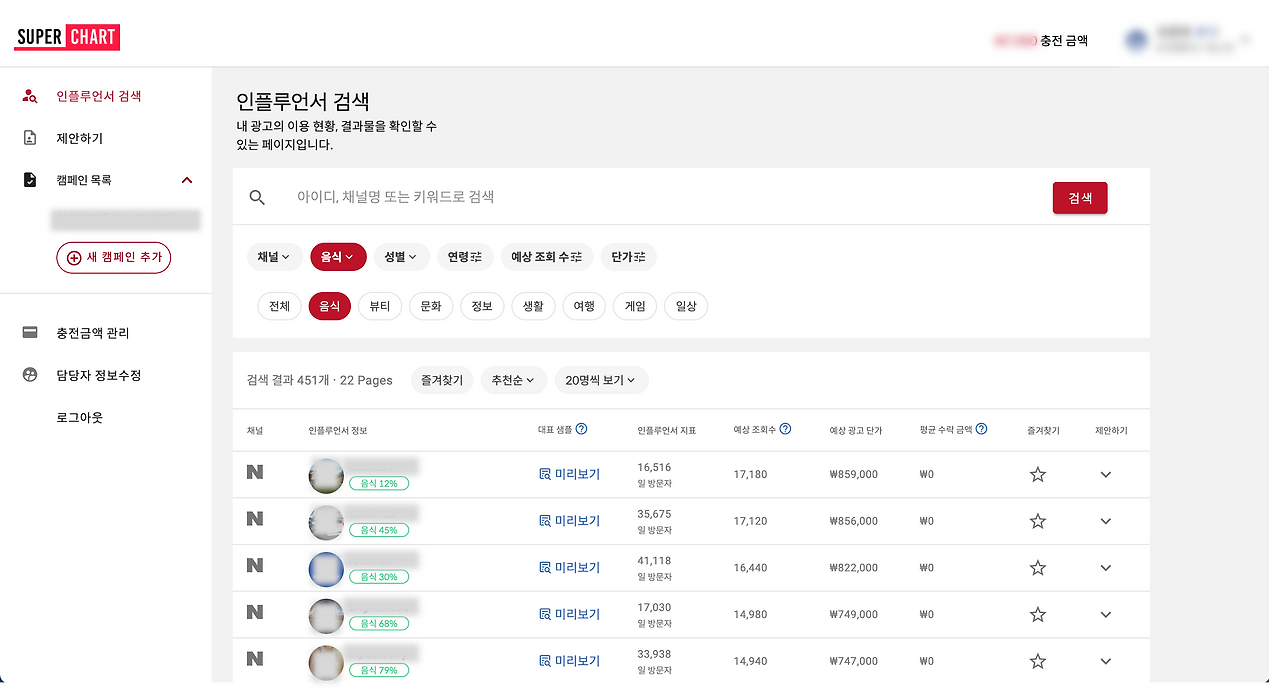1280x689 pixels.
Task: Open the 추천순 sort dropdown
Action: tap(513, 380)
